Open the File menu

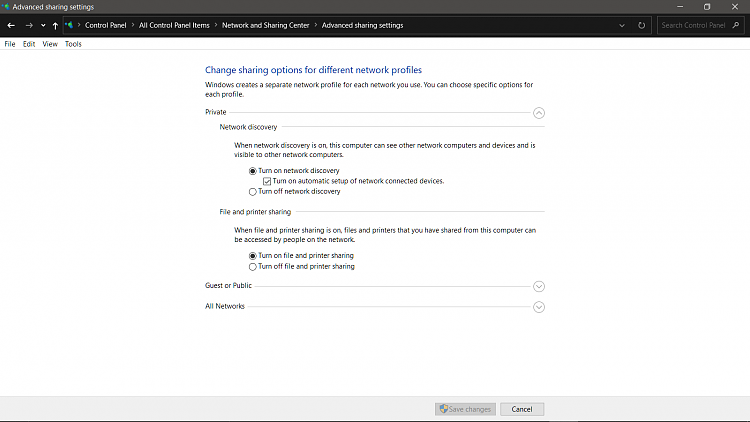pyautogui.click(x=10, y=44)
